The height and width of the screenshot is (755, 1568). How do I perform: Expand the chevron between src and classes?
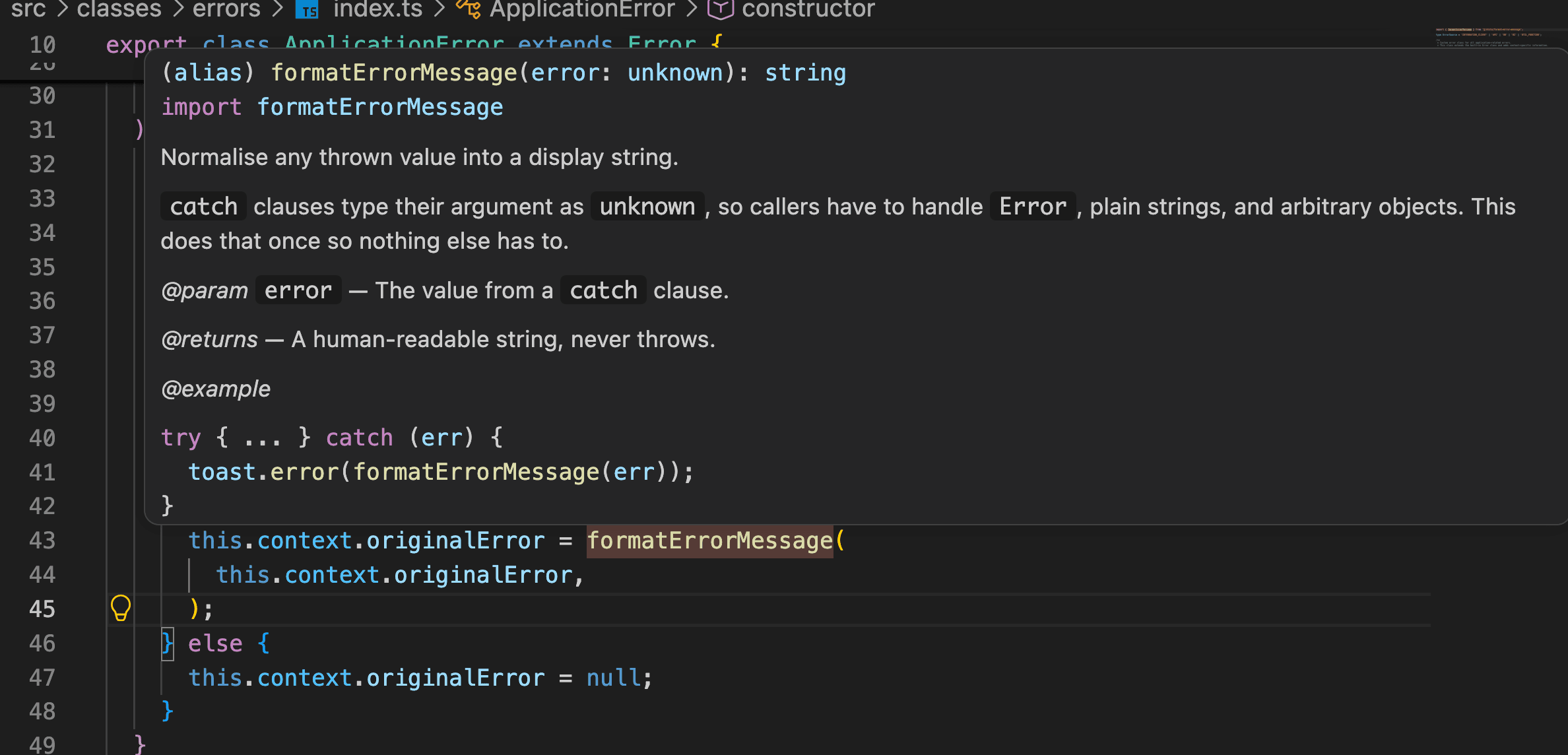point(62,9)
